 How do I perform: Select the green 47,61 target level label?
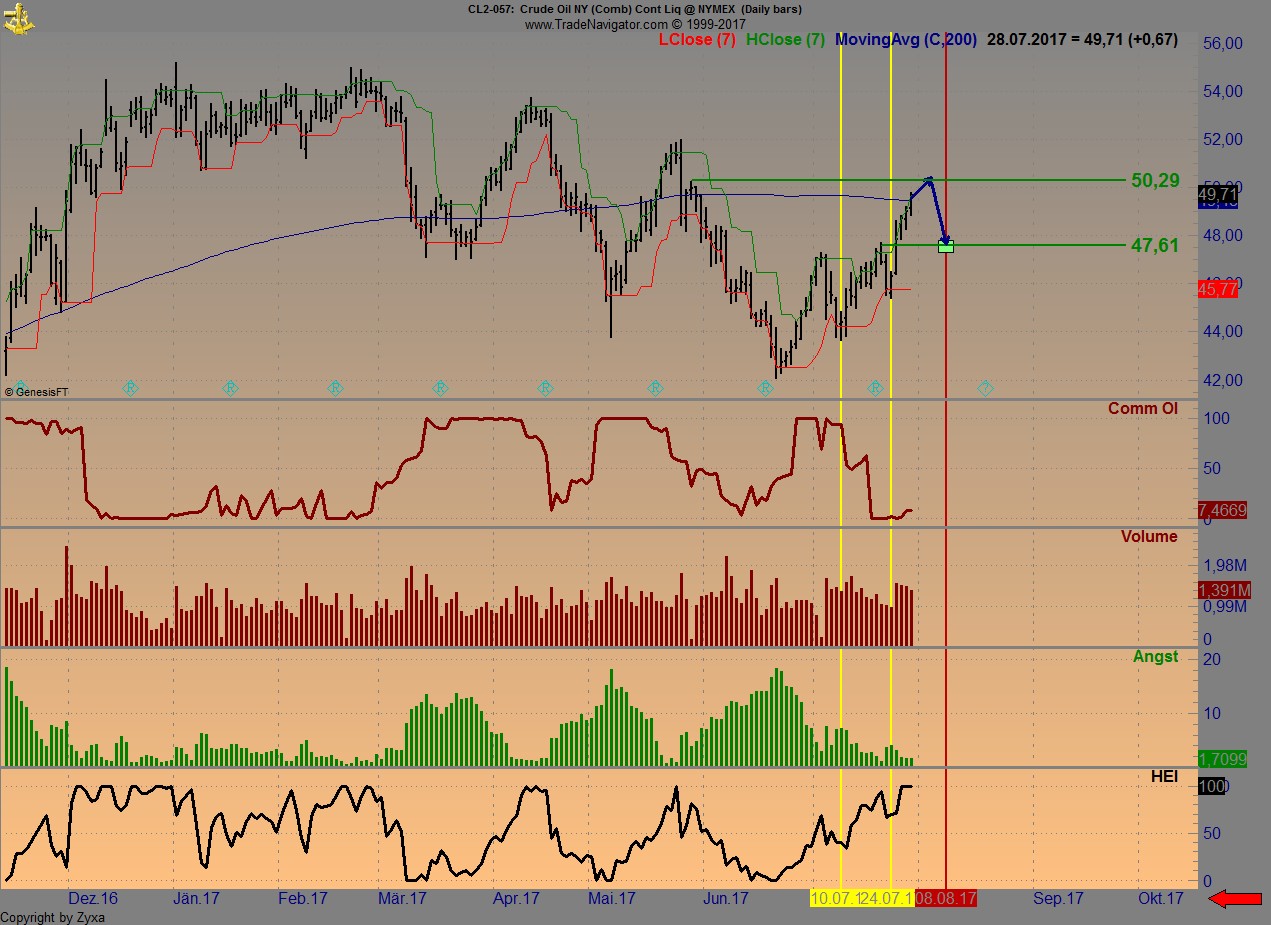(1155, 245)
